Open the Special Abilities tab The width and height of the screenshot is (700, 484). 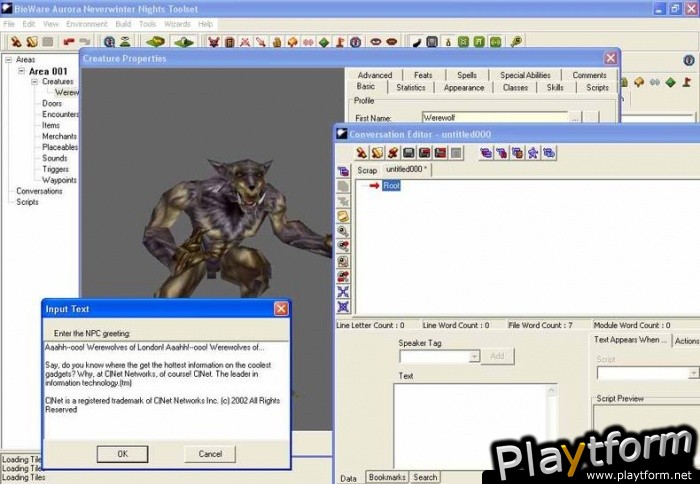(x=525, y=75)
